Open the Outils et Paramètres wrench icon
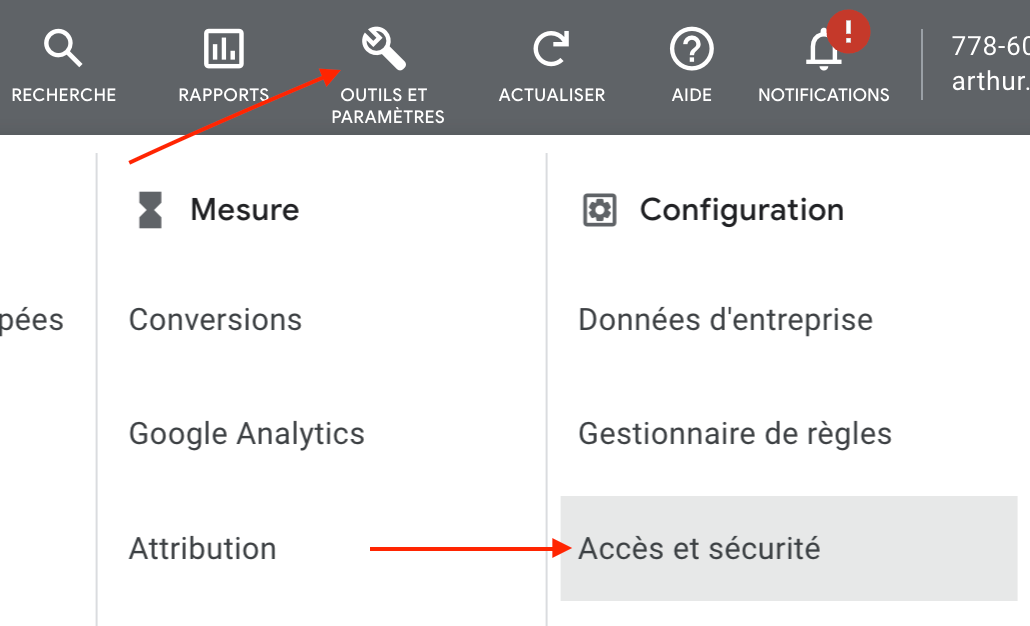The width and height of the screenshot is (1030, 626). 385,49
